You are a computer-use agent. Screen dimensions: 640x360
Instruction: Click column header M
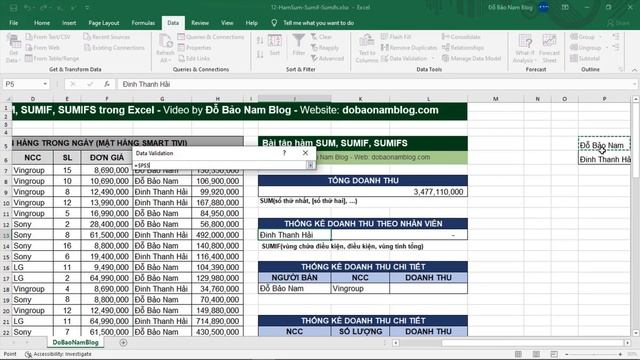496,99
